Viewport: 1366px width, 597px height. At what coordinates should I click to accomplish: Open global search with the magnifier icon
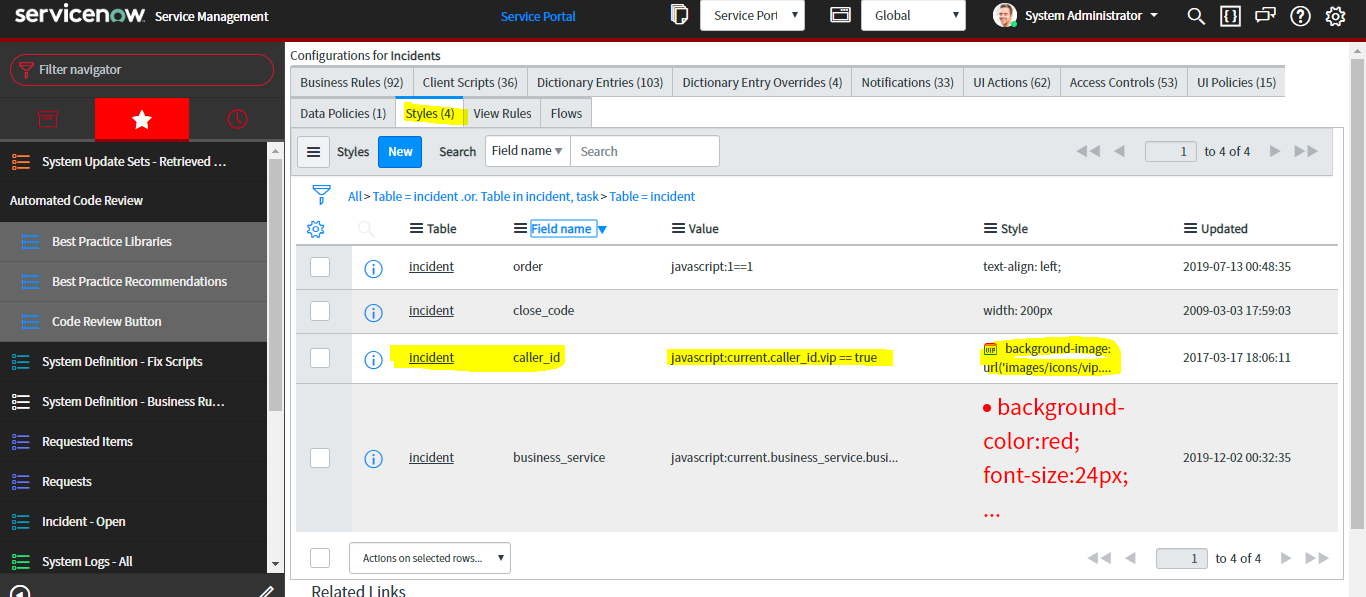pos(1196,16)
